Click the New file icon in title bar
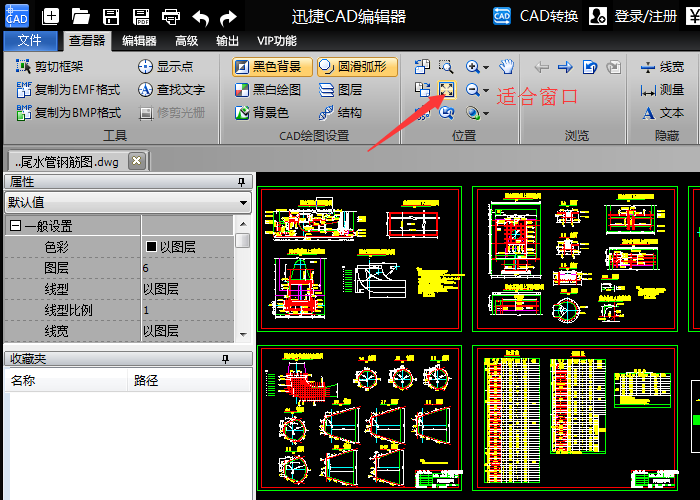700x500 pixels. (50, 17)
